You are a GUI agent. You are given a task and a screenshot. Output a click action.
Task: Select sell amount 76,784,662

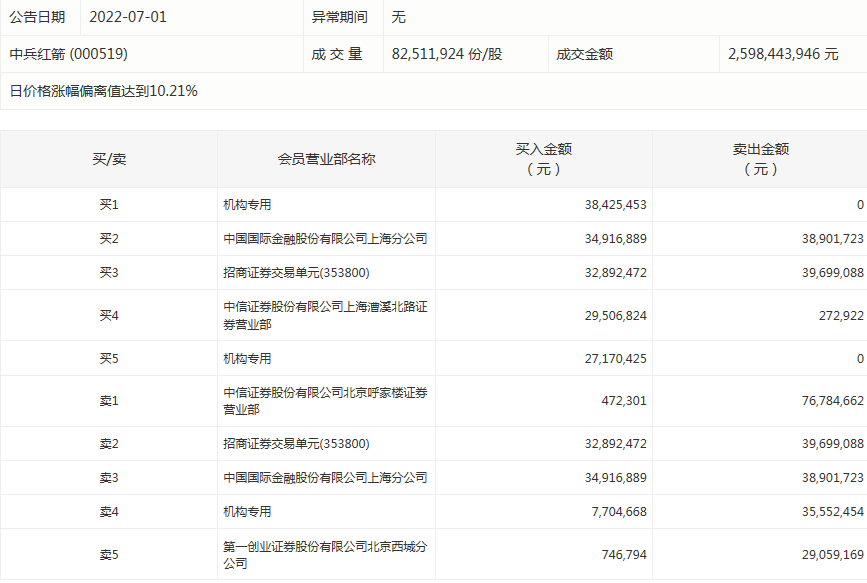pos(833,401)
